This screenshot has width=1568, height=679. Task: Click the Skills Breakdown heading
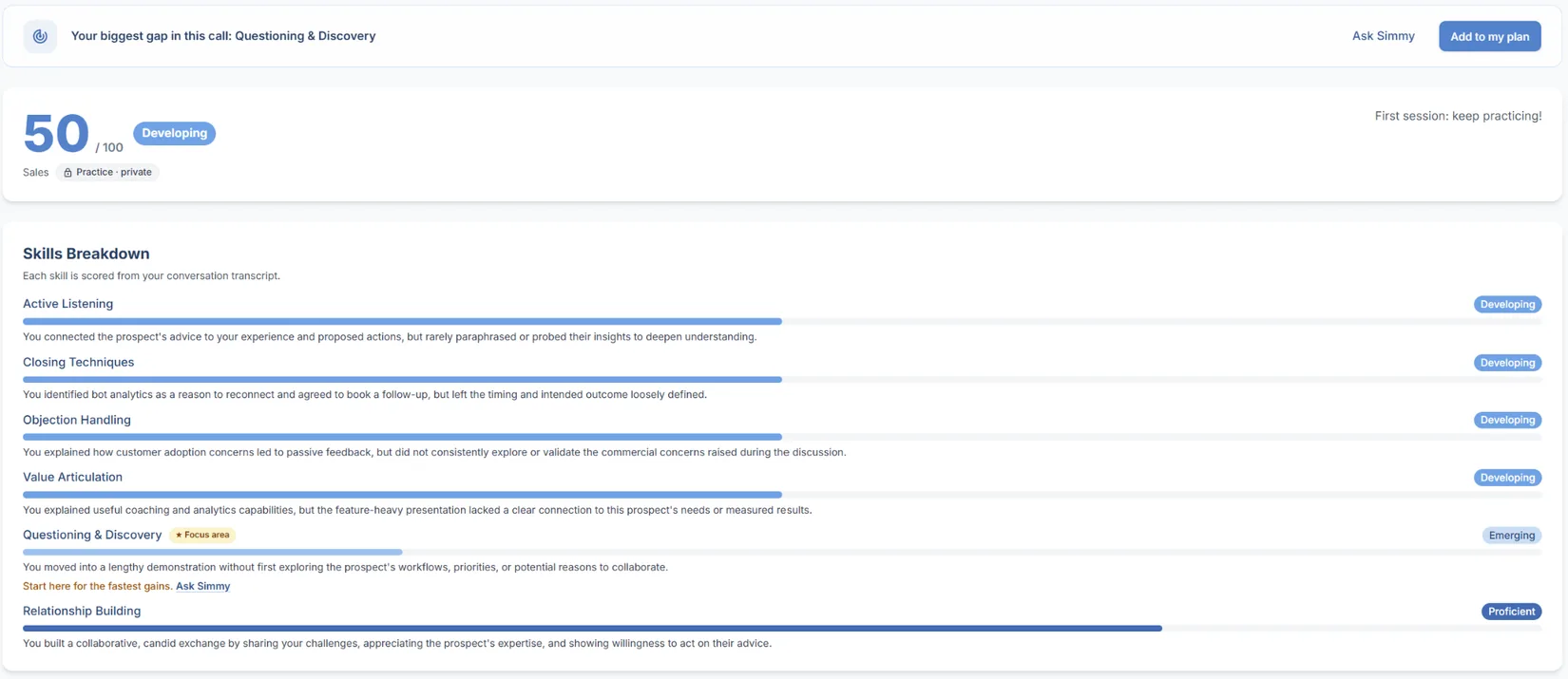[86, 254]
